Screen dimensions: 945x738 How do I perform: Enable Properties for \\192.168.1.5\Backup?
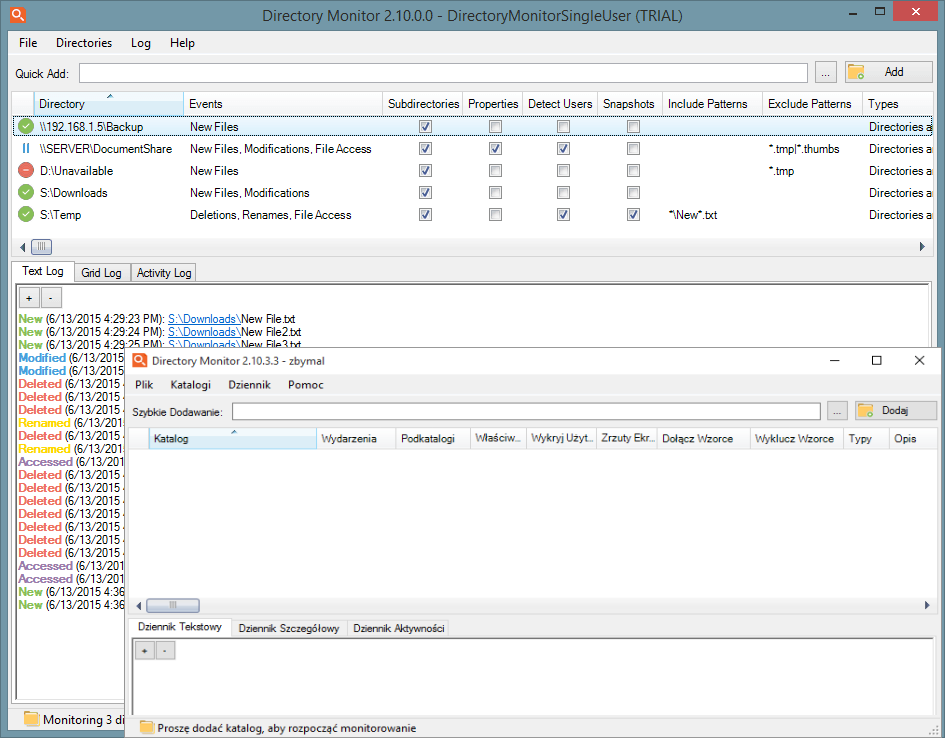[495, 127]
